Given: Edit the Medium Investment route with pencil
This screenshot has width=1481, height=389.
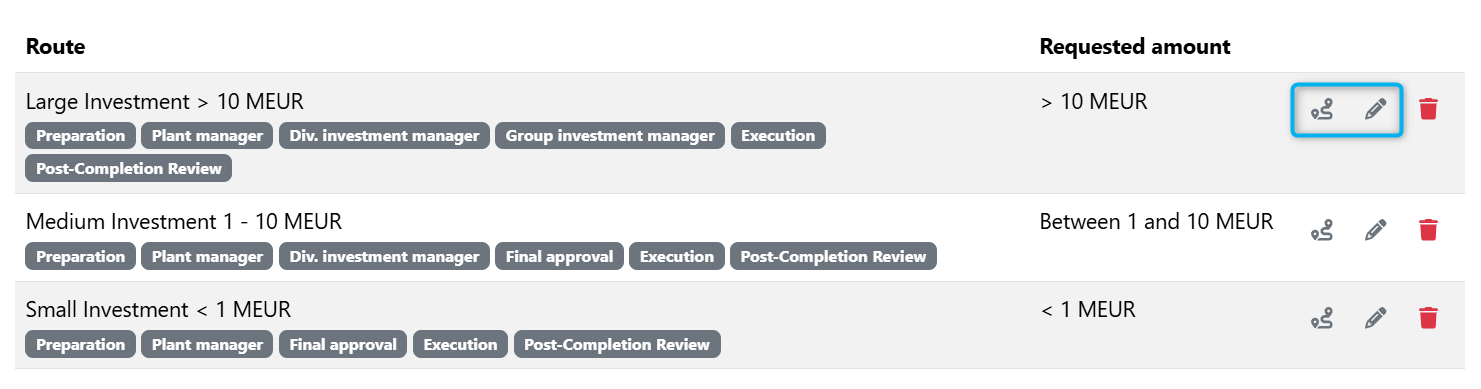Looking at the screenshot, I should click(1376, 230).
